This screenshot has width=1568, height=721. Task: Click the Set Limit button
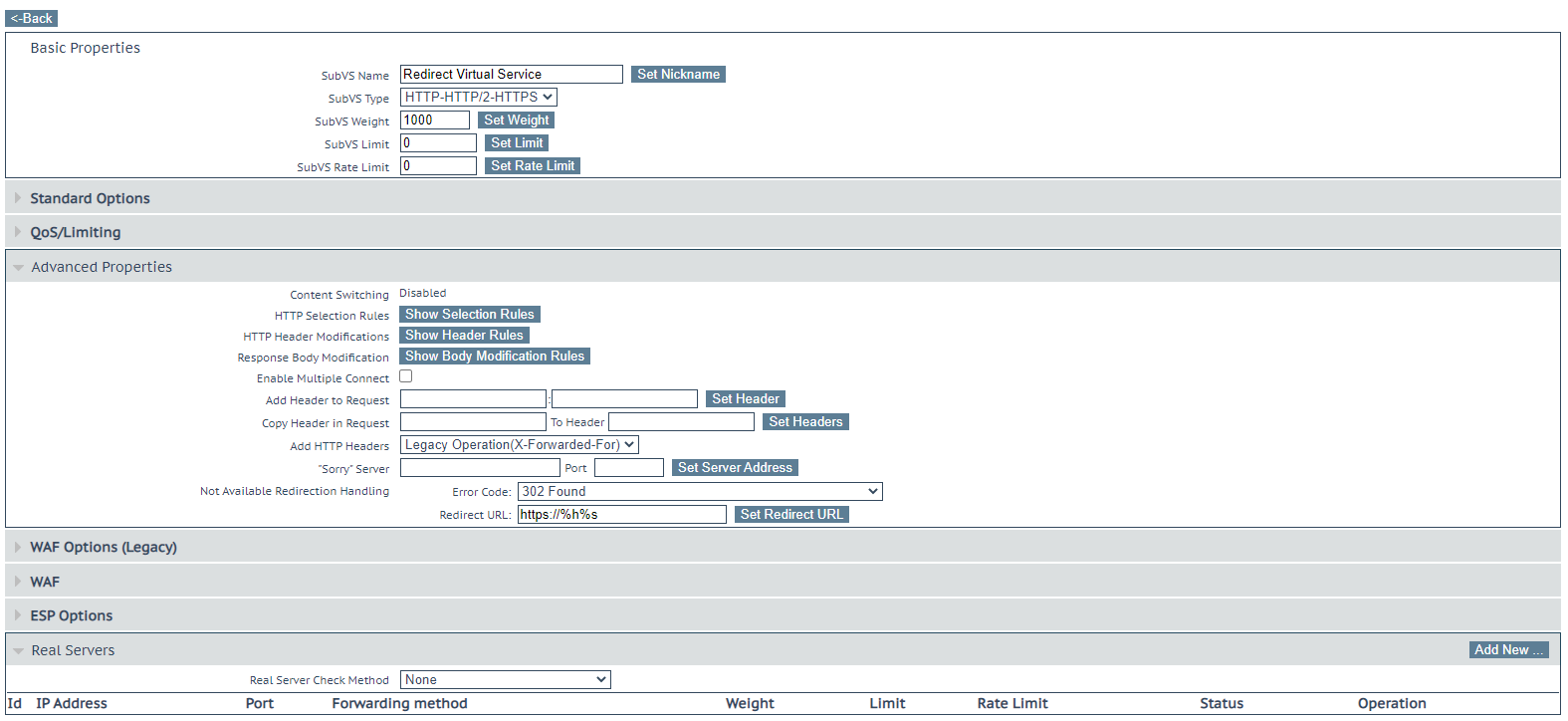pyautogui.click(x=517, y=143)
